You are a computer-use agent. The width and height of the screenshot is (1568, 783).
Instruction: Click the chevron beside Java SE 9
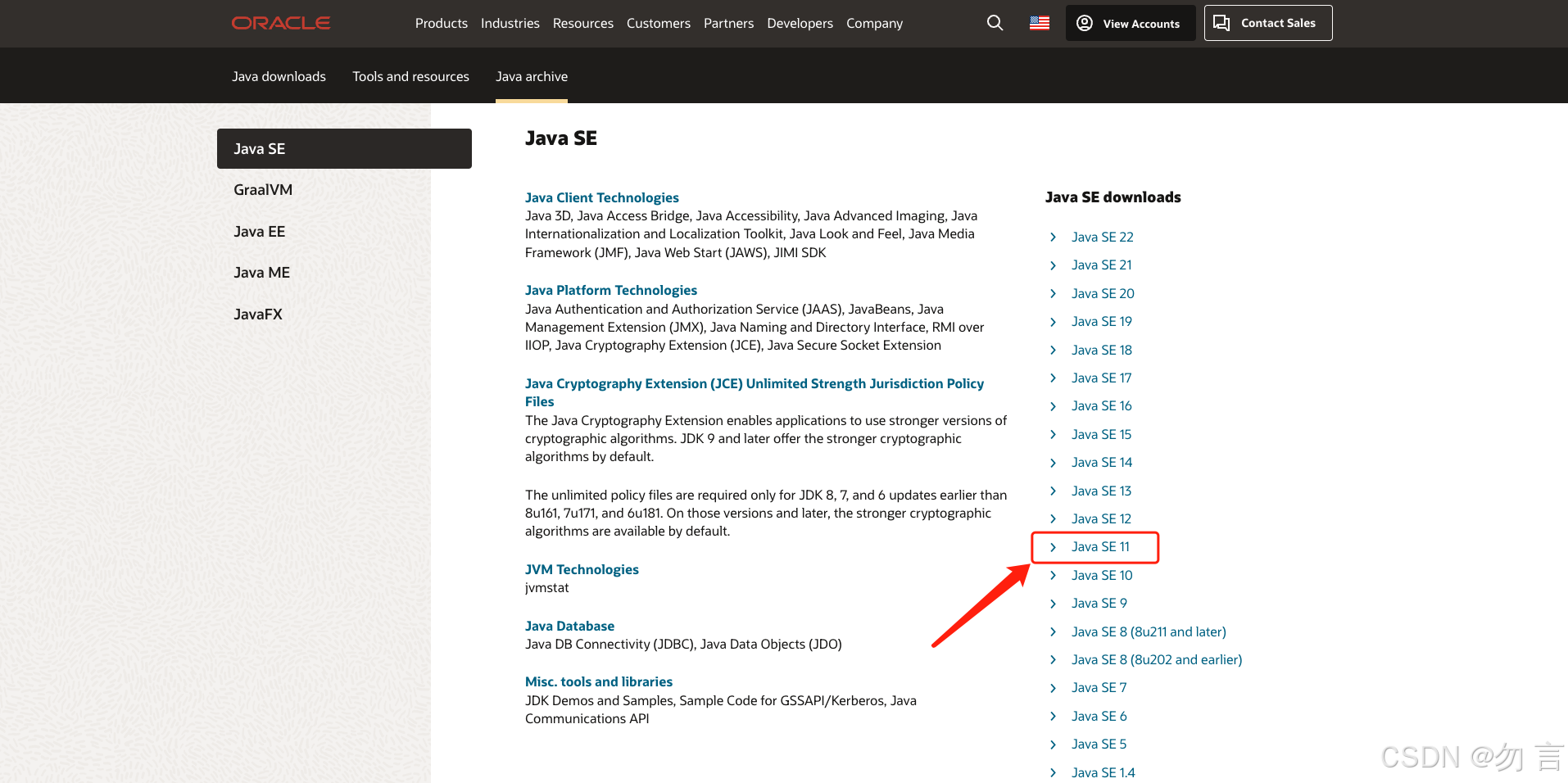click(x=1054, y=603)
